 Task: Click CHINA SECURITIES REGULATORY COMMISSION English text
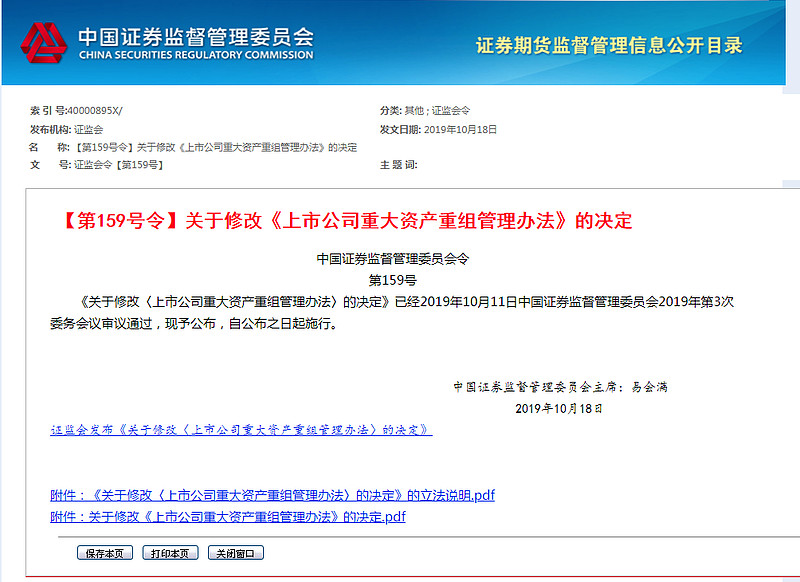(x=196, y=55)
